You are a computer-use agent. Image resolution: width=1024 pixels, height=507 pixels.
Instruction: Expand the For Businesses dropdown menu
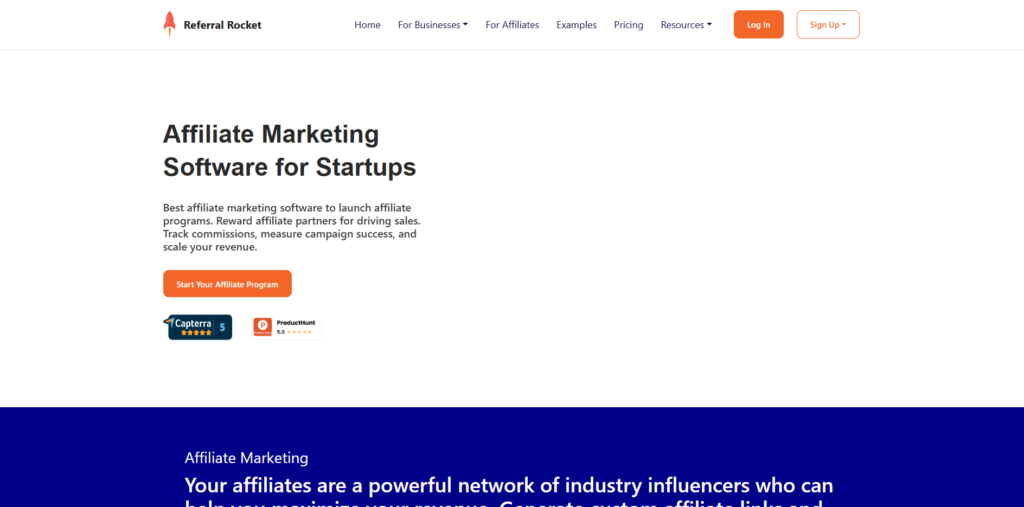point(432,25)
